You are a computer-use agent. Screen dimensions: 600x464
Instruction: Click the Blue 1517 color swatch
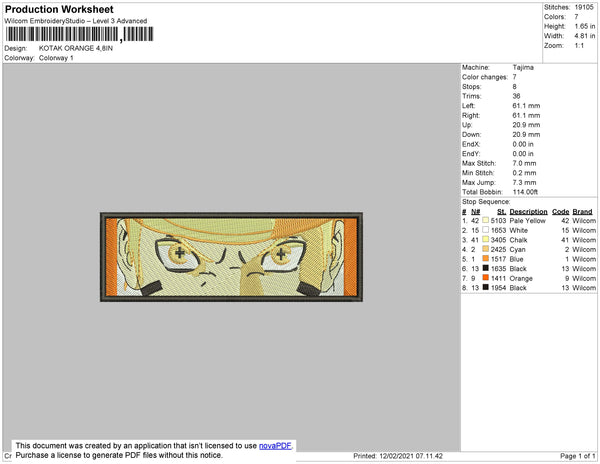click(x=486, y=259)
